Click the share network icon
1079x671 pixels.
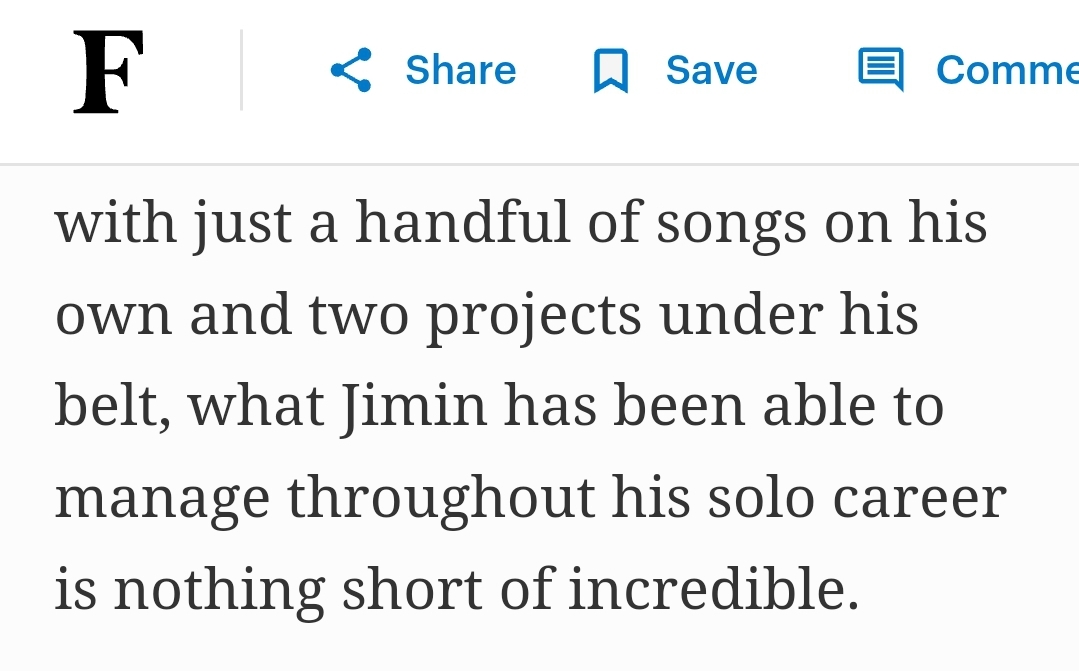(351, 70)
